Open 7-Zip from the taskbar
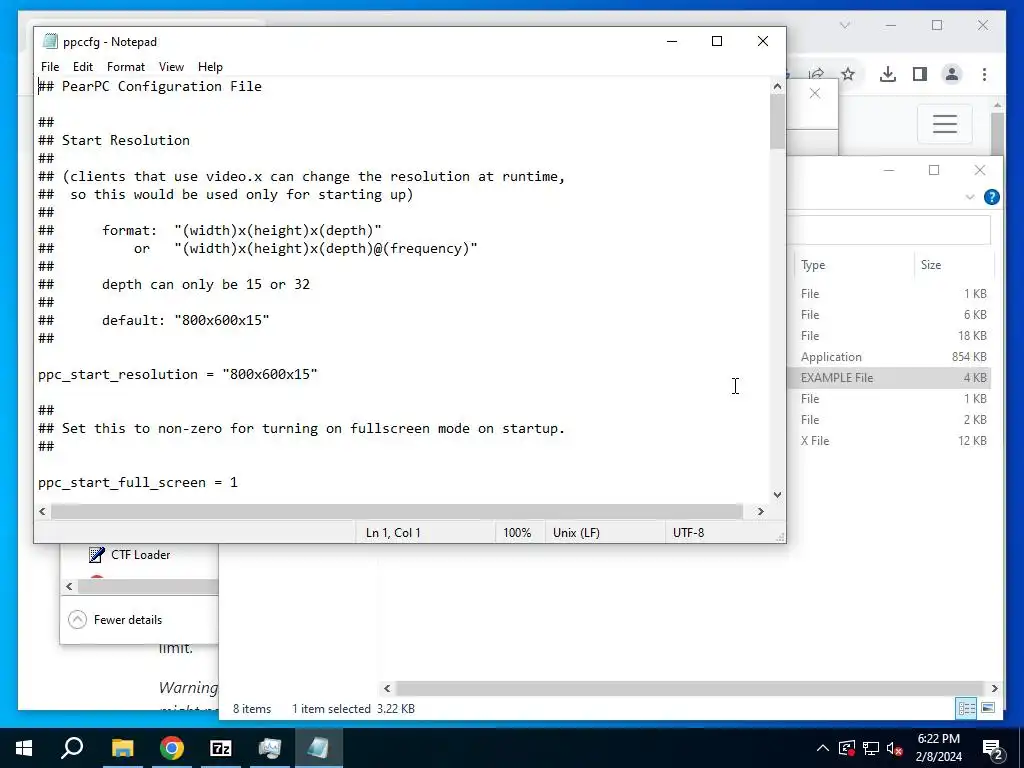This screenshot has width=1024, height=768. tap(221, 748)
